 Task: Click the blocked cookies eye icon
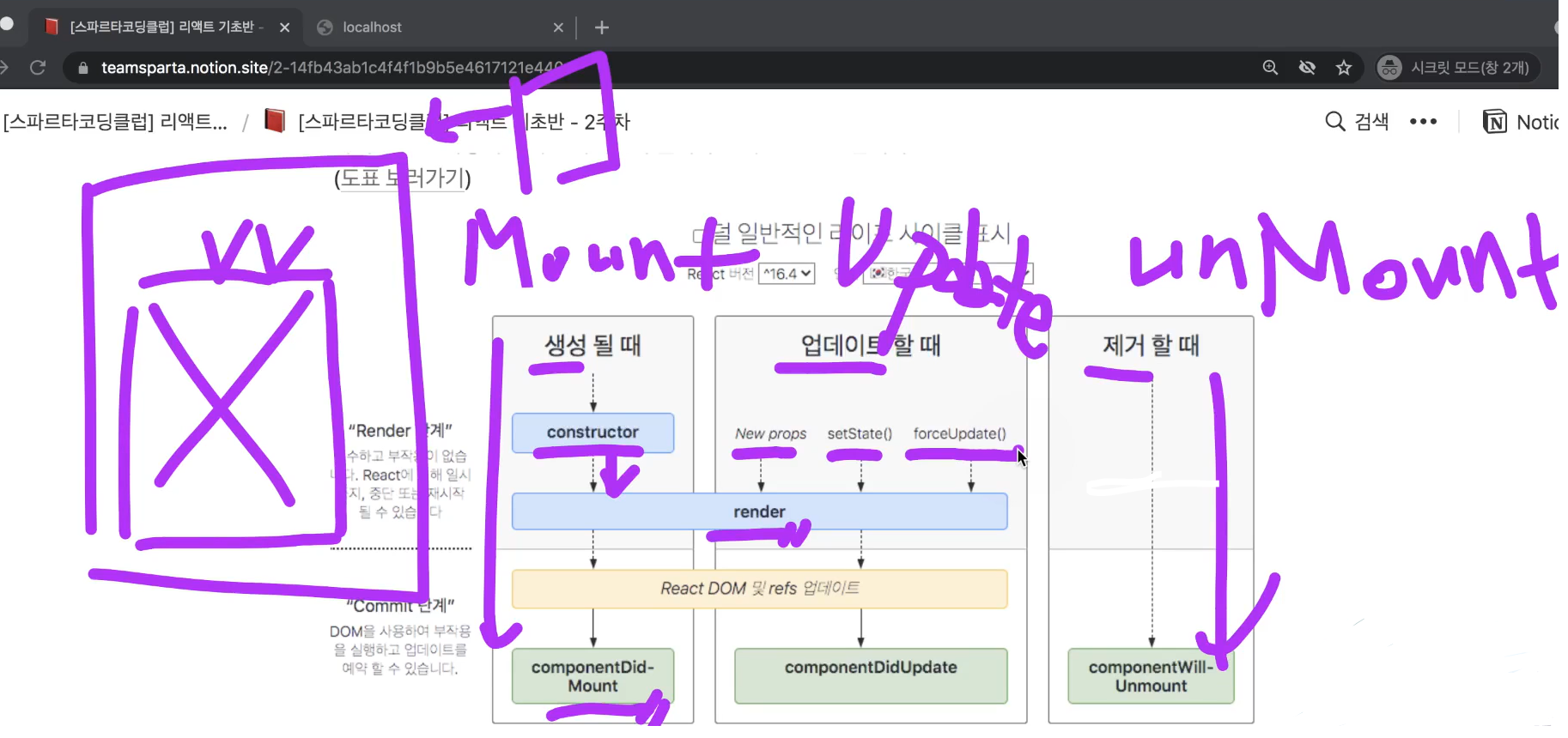(1307, 67)
